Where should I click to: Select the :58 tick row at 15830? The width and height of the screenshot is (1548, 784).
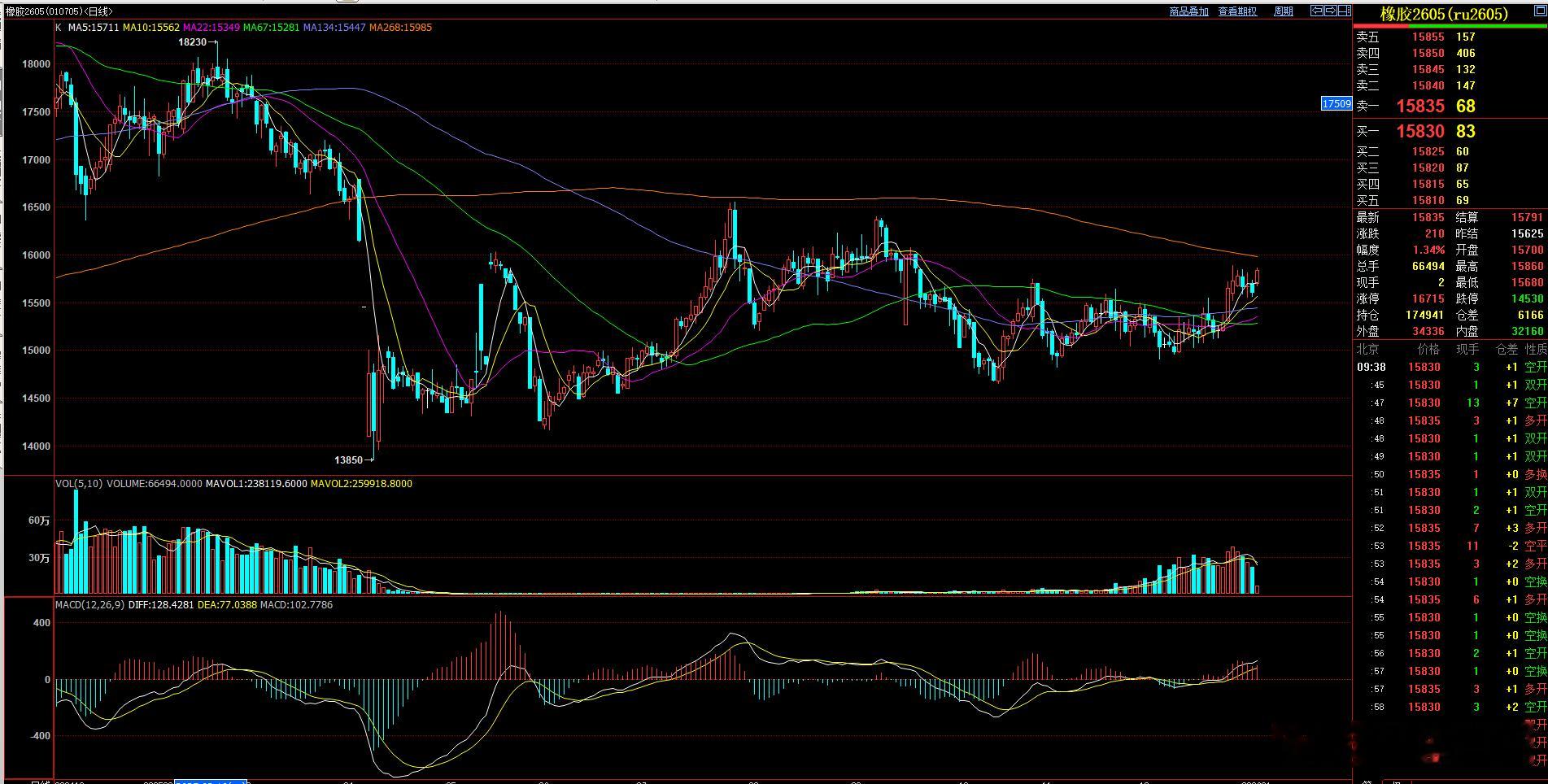(x=1450, y=707)
